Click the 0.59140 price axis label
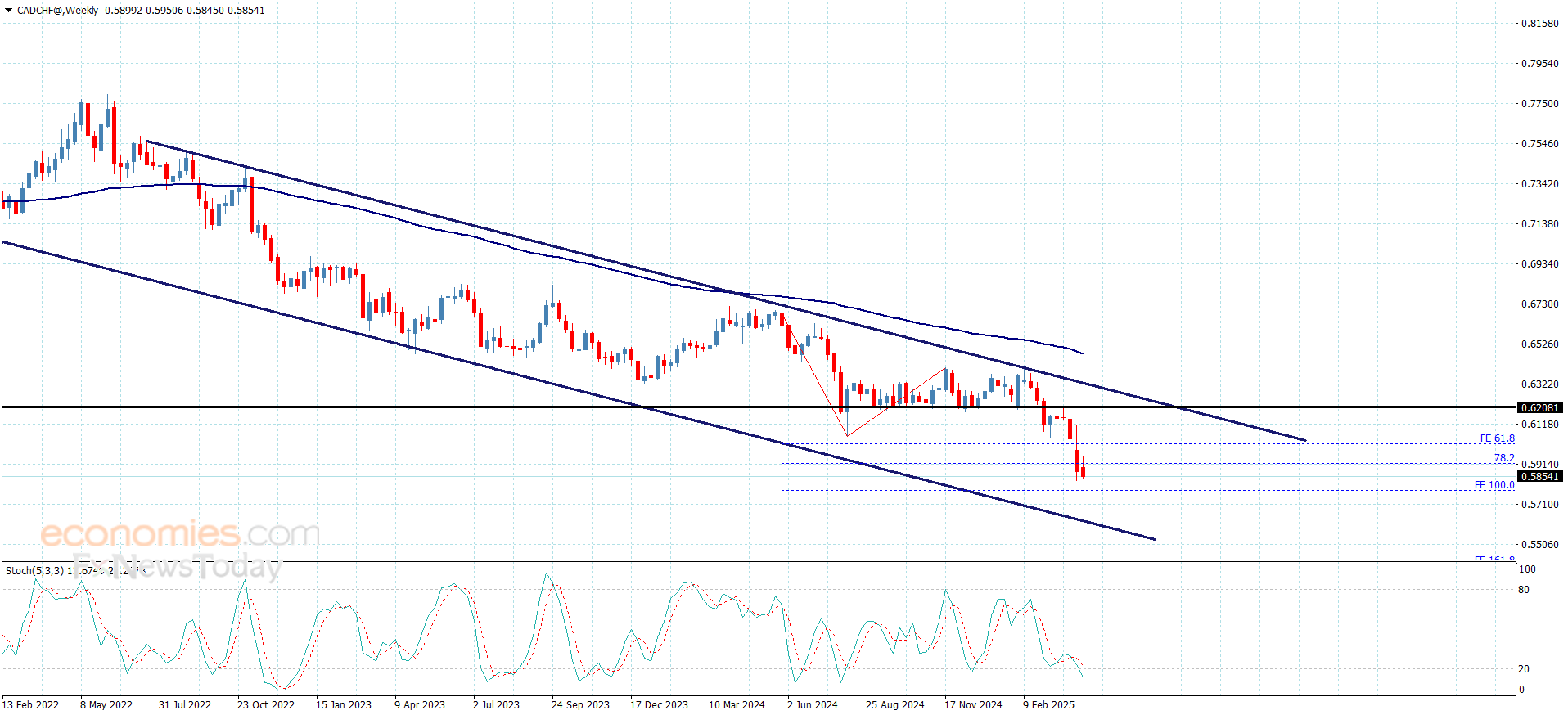Image resolution: width=1568 pixels, height=715 pixels. (1539, 465)
